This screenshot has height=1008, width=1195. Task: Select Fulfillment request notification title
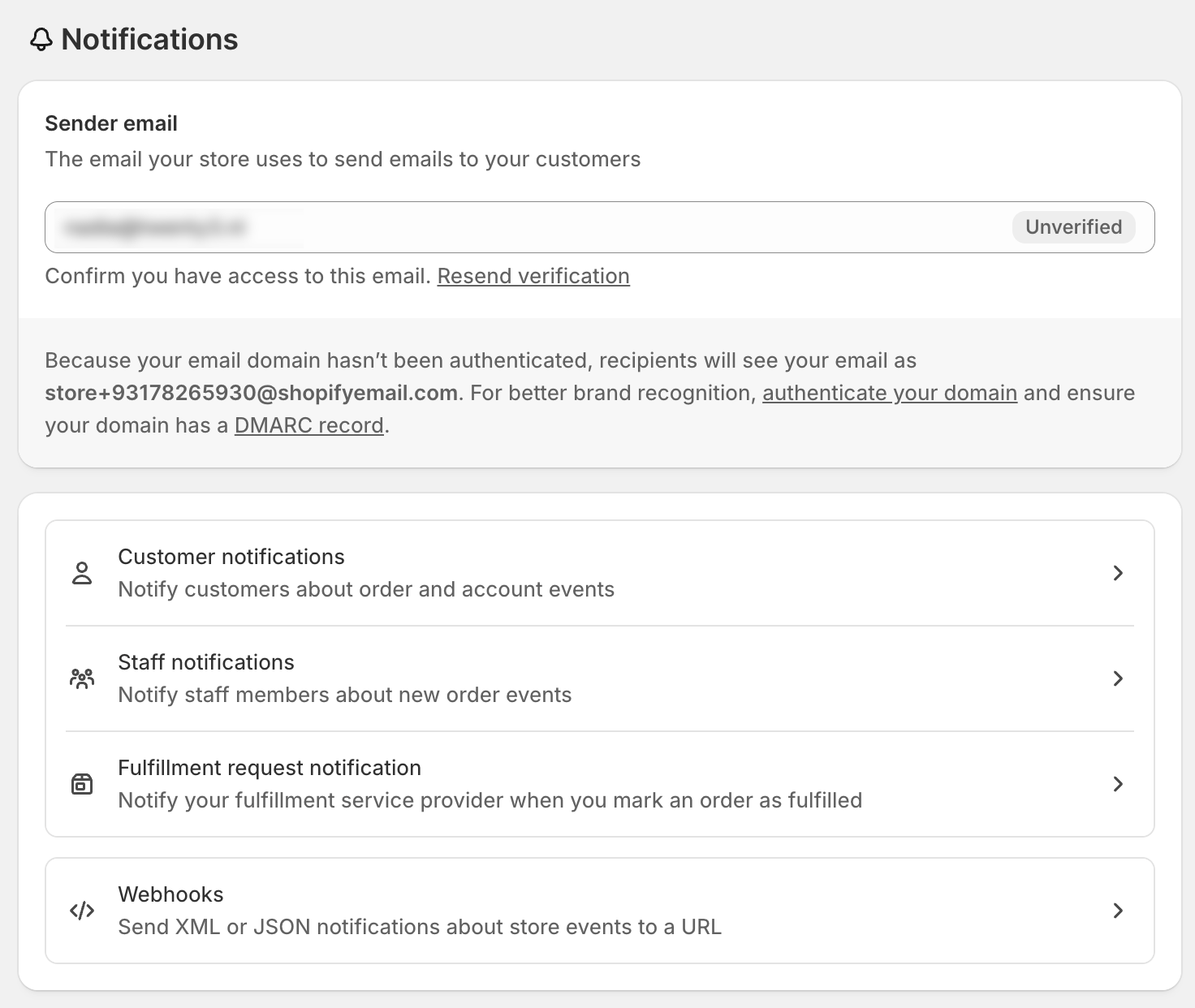coord(270,768)
